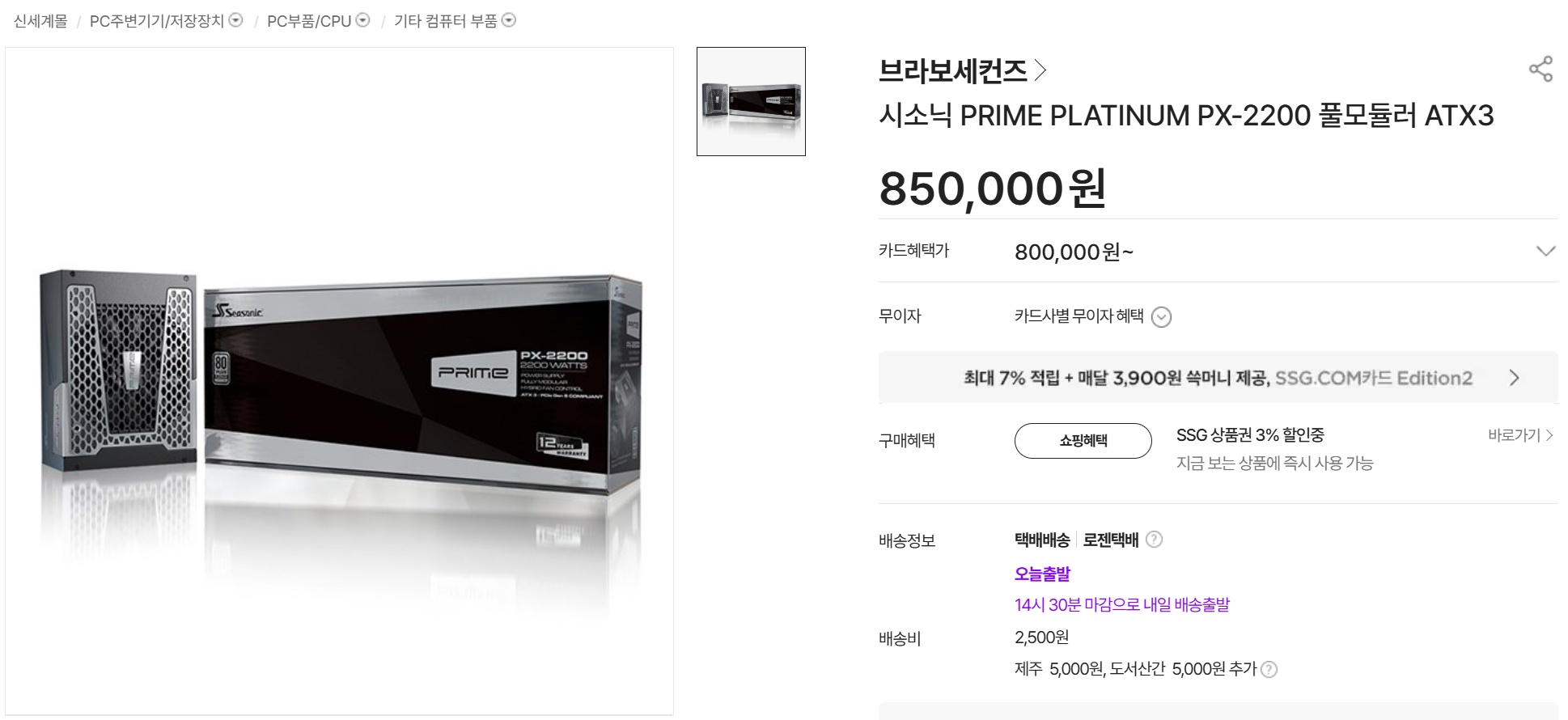
Task: Open the 브라보세컨즈 seller store name
Action: (952, 71)
